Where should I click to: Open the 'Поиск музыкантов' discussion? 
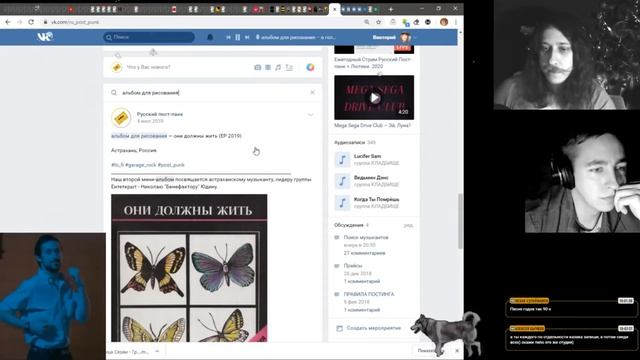click(x=366, y=238)
